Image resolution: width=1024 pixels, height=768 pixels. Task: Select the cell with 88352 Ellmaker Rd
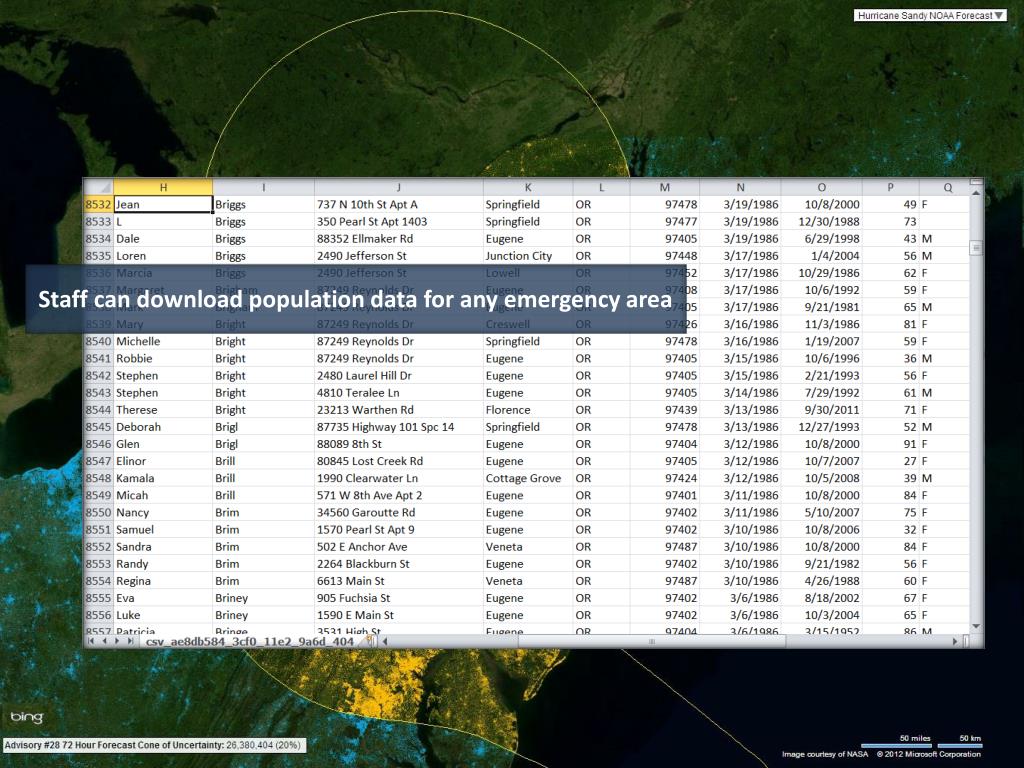click(x=398, y=238)
